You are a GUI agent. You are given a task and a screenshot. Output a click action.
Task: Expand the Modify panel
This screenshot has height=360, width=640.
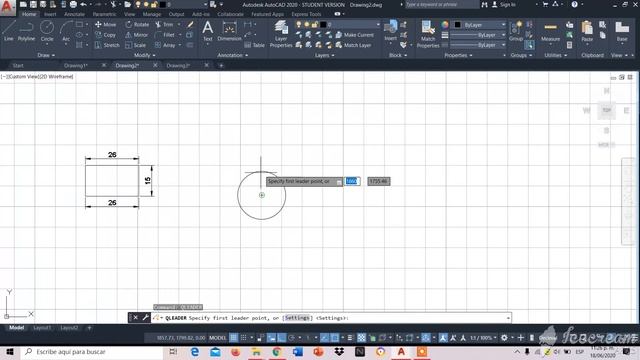144,55
